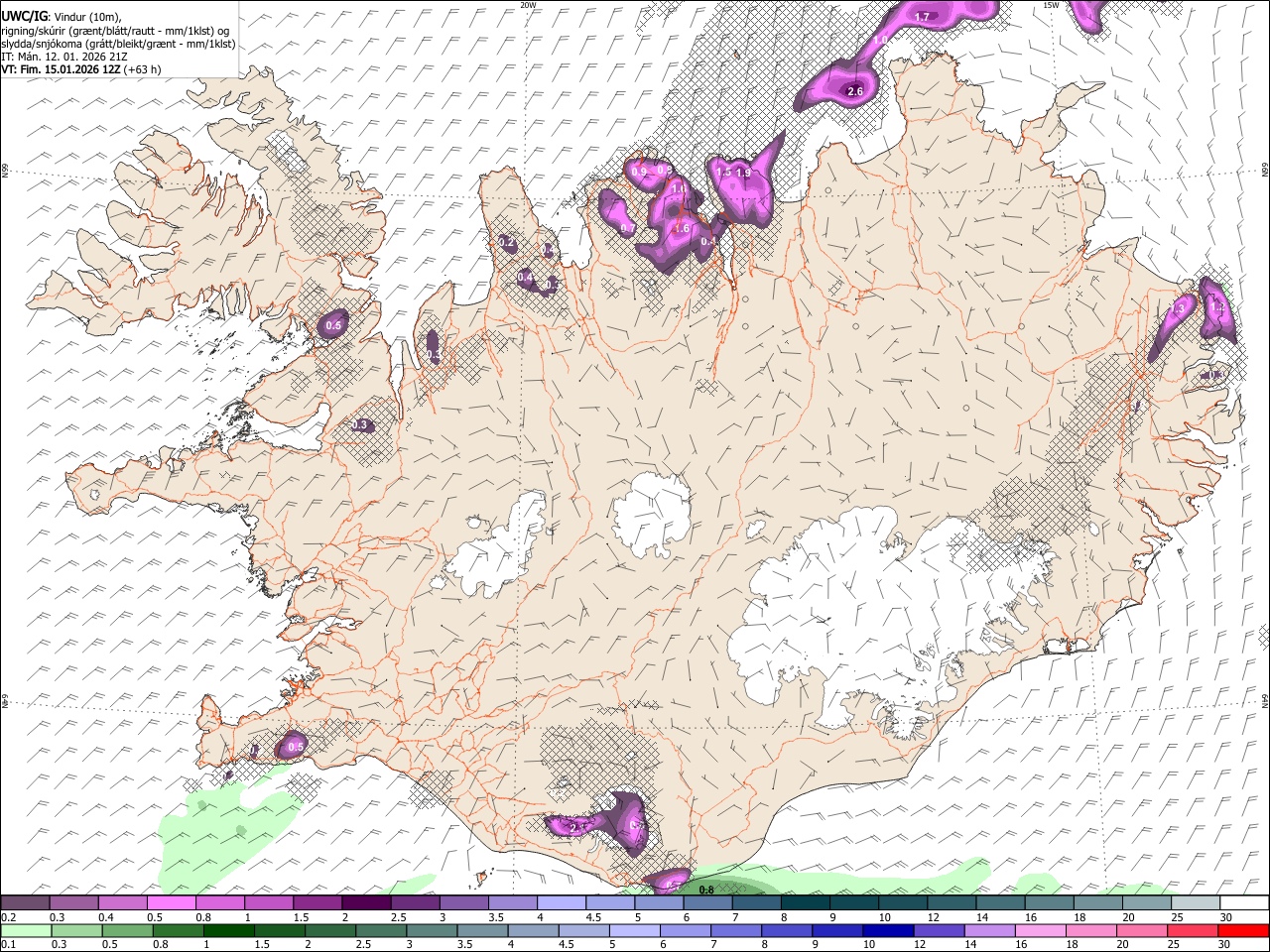This screenshot has height=952, width=1270.
Task: Click the '0.8' rain value at the southern tip
Action: (x=706, y=891)
